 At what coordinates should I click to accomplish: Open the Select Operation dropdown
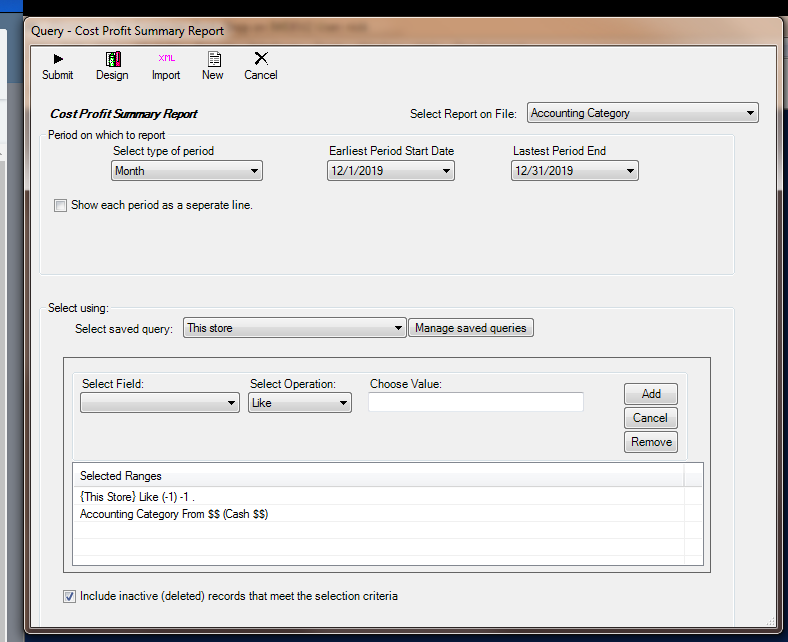[x=300, y=403]
